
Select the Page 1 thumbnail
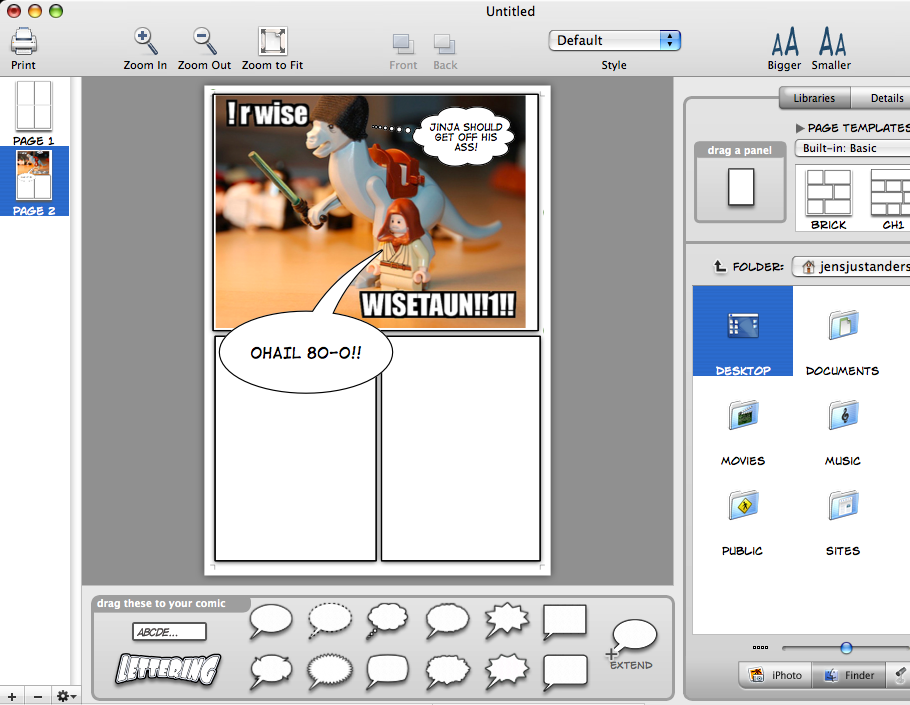click(34, 106)
